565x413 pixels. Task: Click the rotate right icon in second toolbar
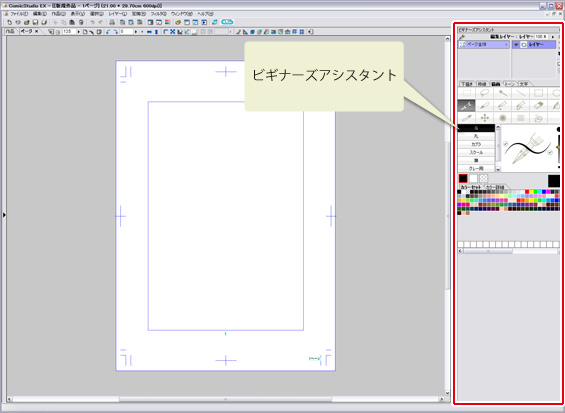115,32
